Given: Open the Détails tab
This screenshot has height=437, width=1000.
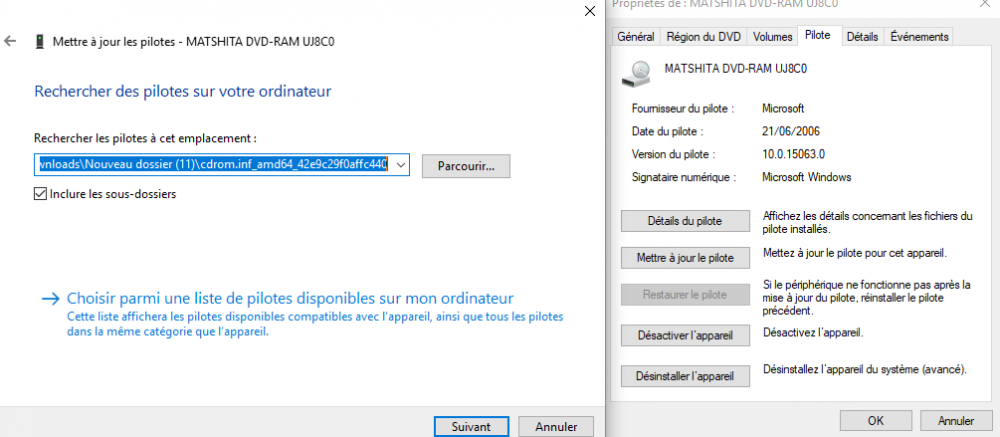Looking at the screenshot, I should coord(862,36).
